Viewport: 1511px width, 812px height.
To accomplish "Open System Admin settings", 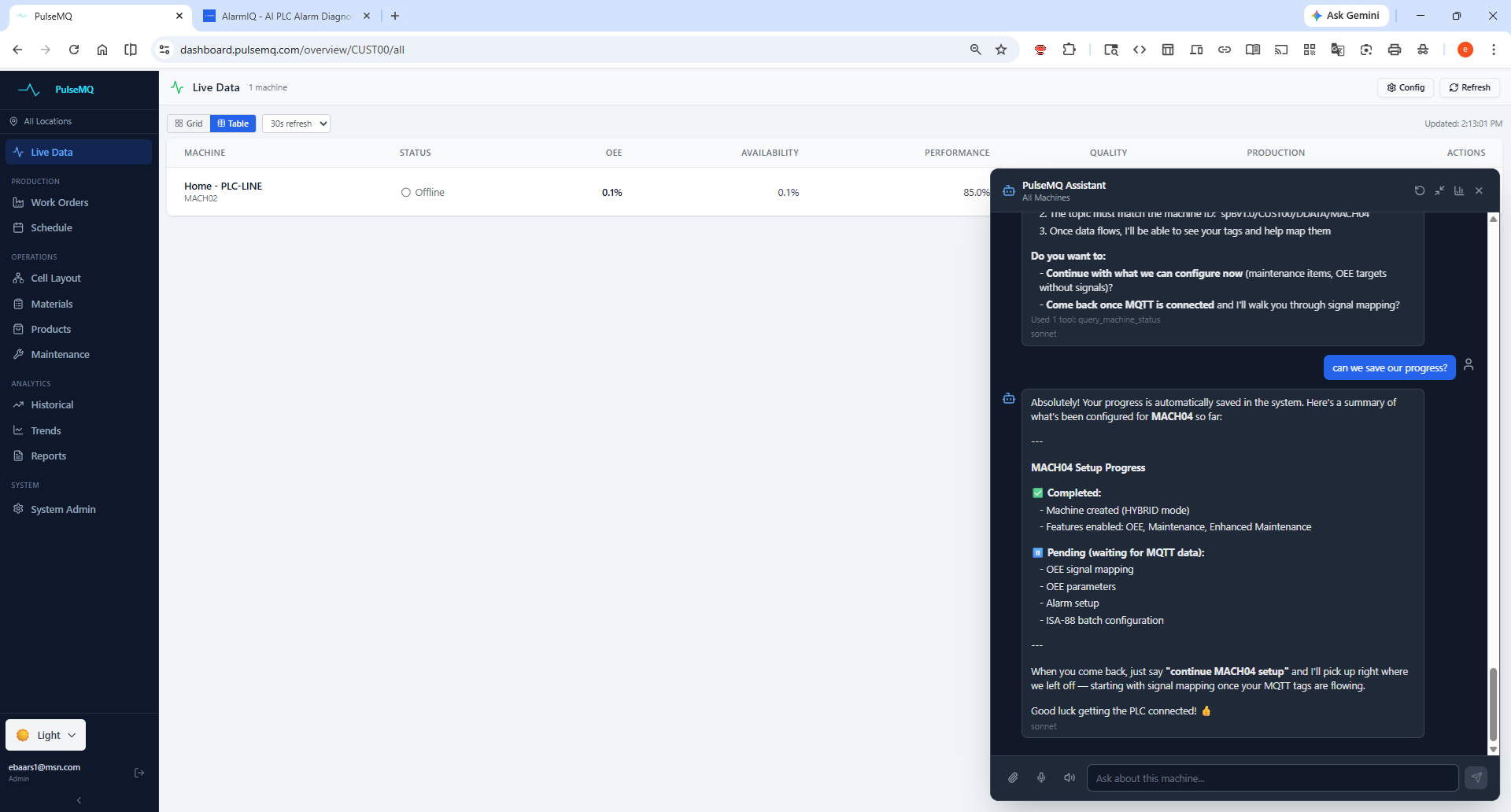I will [63, 509].
